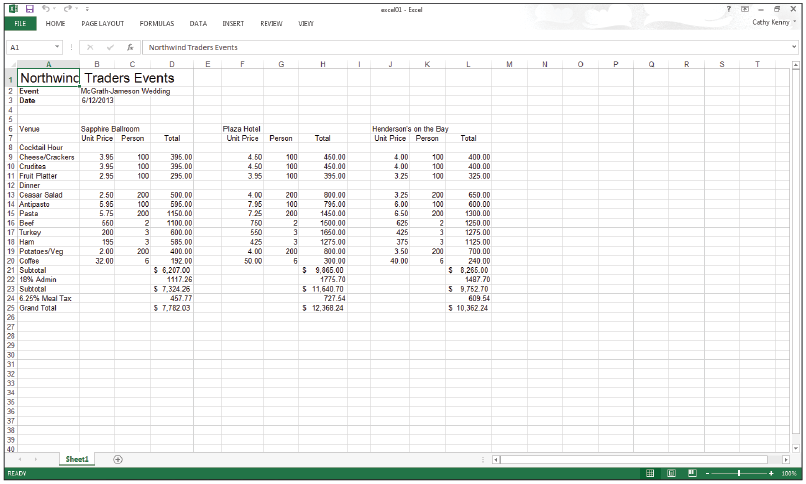Switch to Page Layout view in status bar
This screenshot has height=484, width=806.
point(671,473)
